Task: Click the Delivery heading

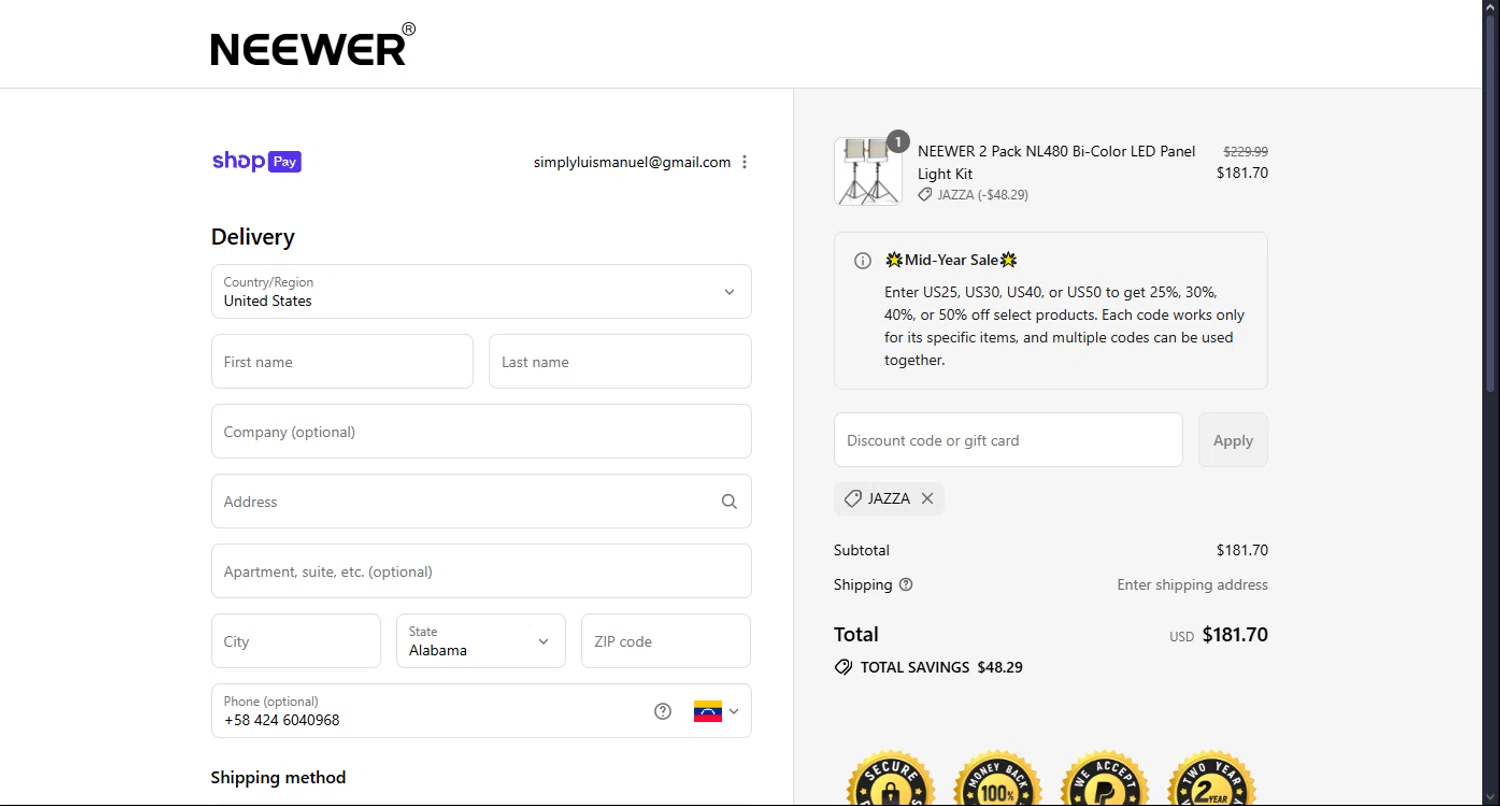Action: [253, 237]
